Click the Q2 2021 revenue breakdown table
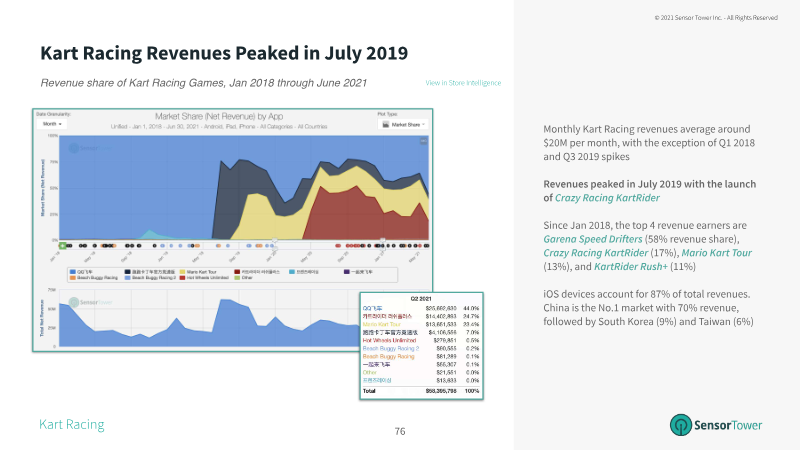Image resolution: width=800 pixels, height=450 pixels. click(x=421, y=346)
